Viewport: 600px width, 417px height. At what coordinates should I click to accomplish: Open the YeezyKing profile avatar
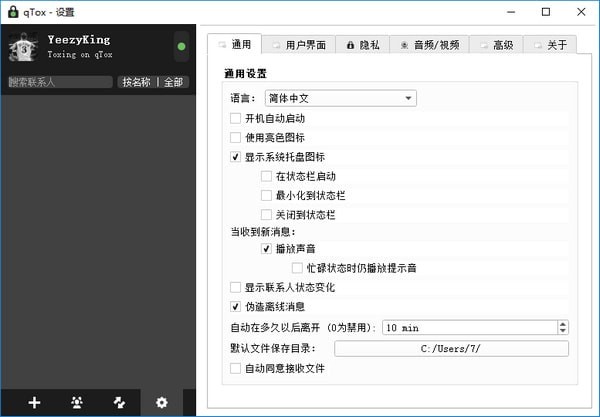(24, 47)
